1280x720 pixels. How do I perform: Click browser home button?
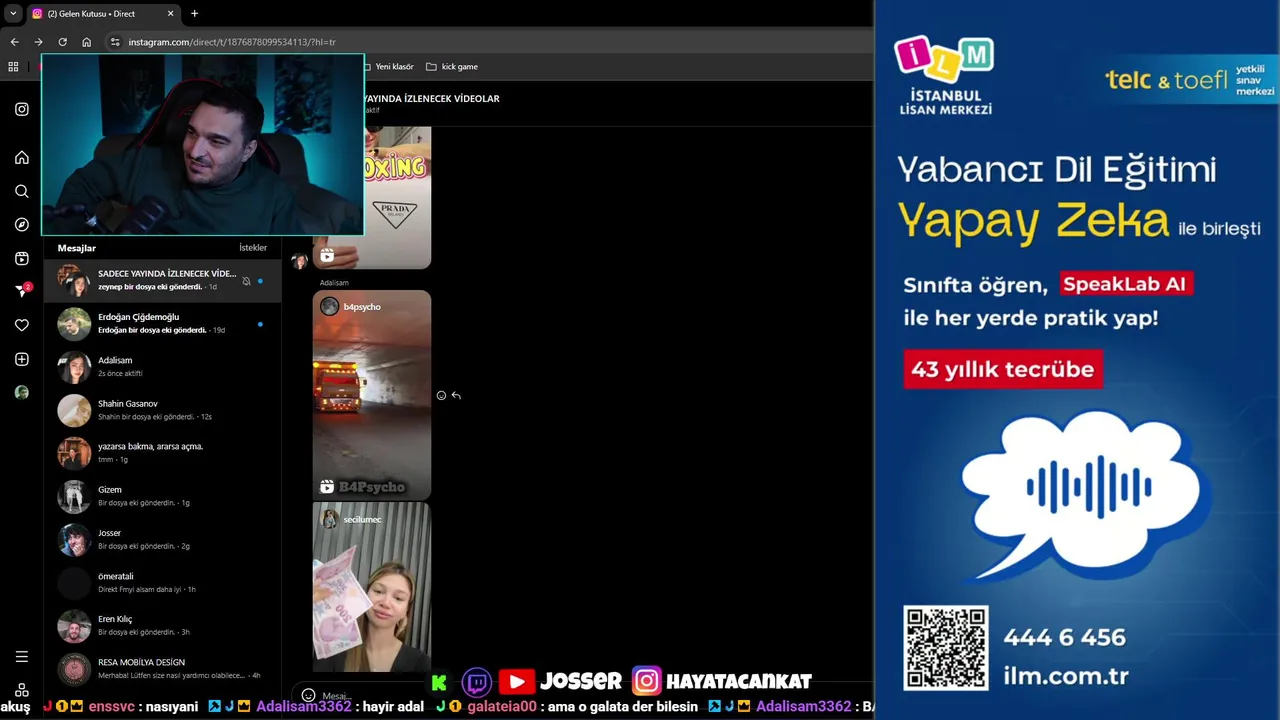pos(87,42)
